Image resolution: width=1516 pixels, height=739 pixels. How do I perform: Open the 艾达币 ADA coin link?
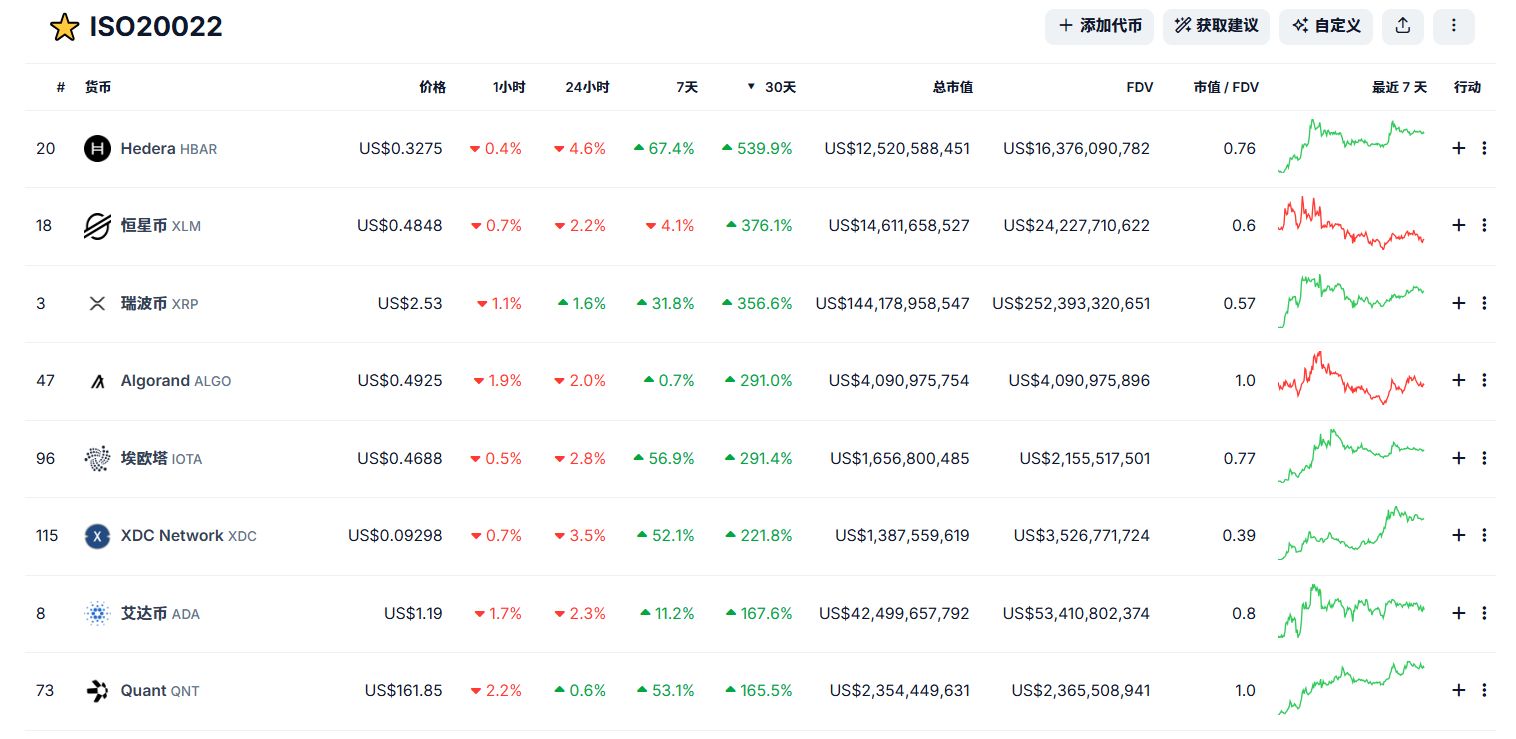(160, 613)
